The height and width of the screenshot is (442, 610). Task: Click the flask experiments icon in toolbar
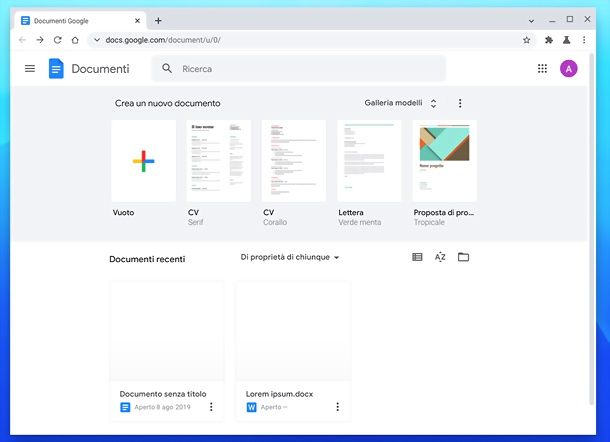[566, 40]
